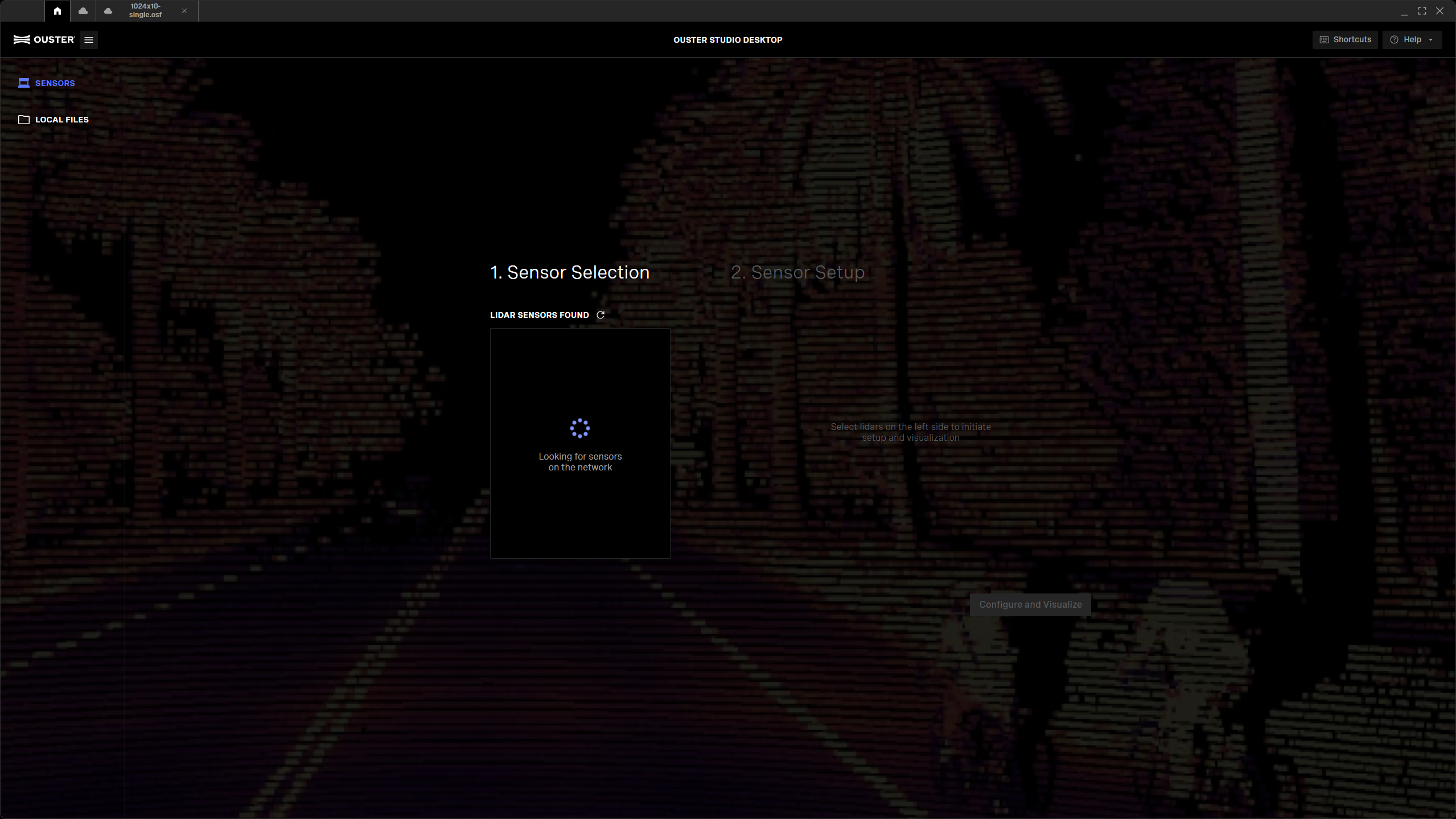The width and height of the screenshot is (1456, 819).
Task: Toggle fullscreen window mode icon
Action: tap(1422, 11)
